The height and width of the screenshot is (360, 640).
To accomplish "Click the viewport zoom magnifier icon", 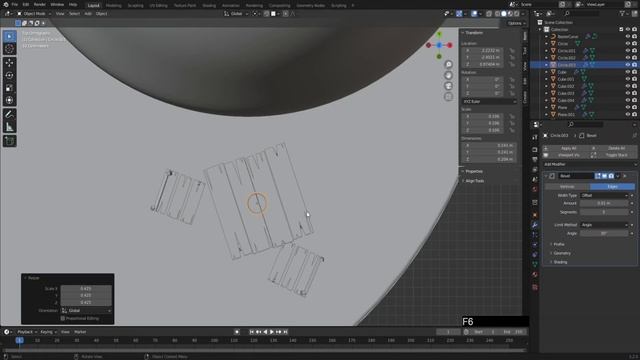I will click(x=448, y=64).
